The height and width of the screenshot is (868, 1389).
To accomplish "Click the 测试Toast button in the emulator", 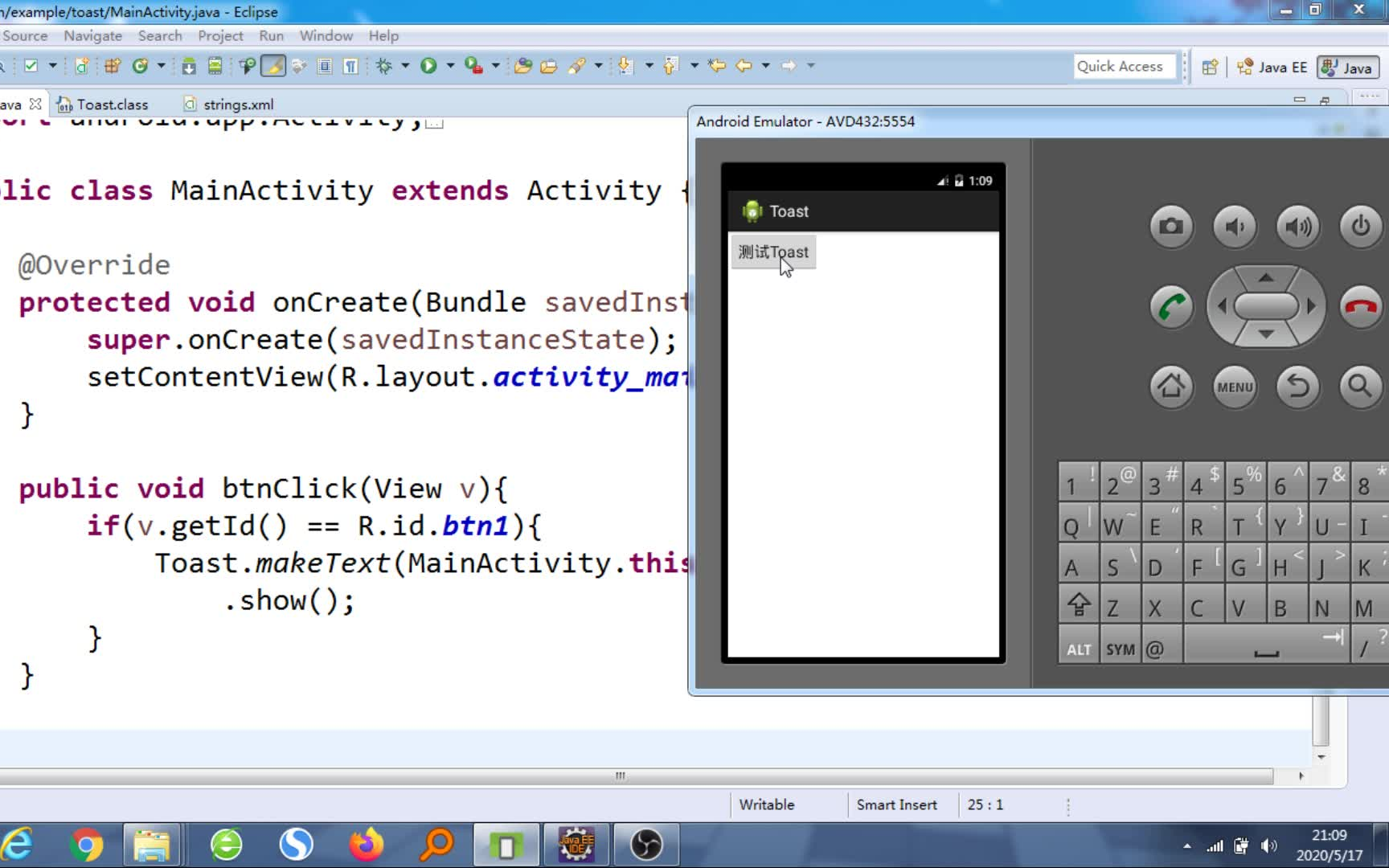I will coord(773,252).
